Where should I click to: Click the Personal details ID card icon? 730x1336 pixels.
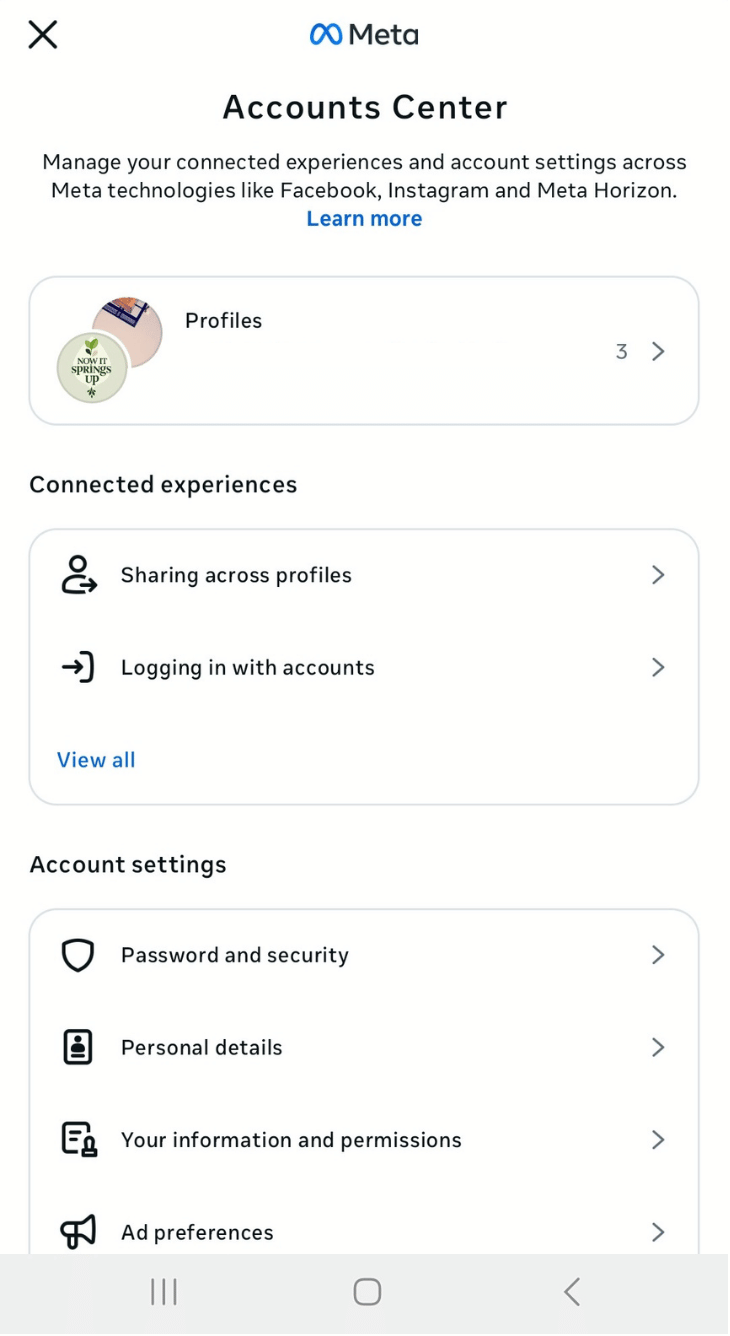click(x=78, y=1047)
